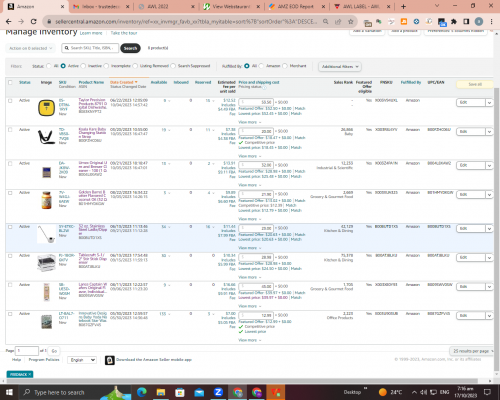The height and width of the screenshot is (400, 500).
Task: Check the Taylor Precision product row checkbox
Action: [x=10, y=101]
